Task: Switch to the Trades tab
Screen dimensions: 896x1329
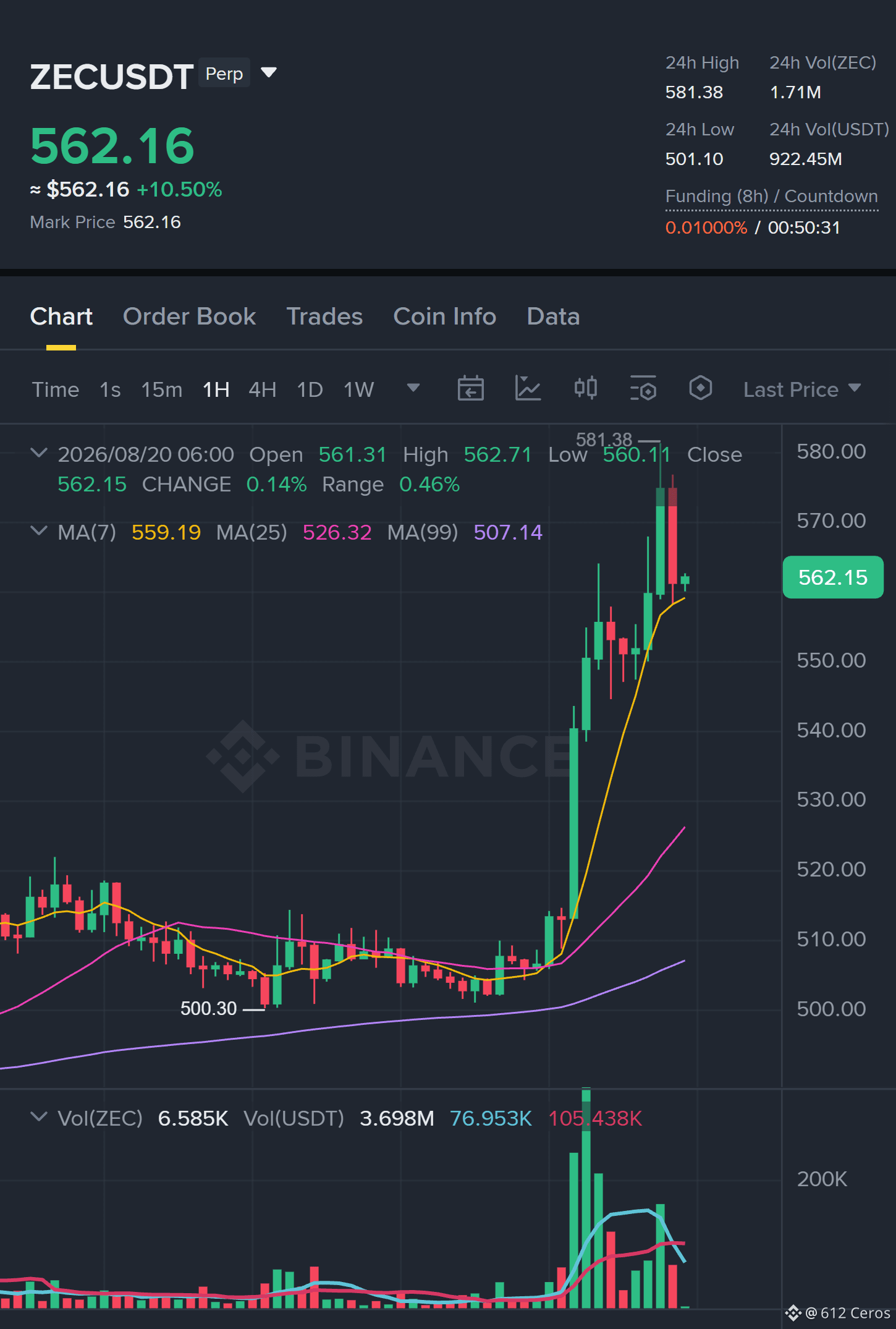Action: (324, 316)
